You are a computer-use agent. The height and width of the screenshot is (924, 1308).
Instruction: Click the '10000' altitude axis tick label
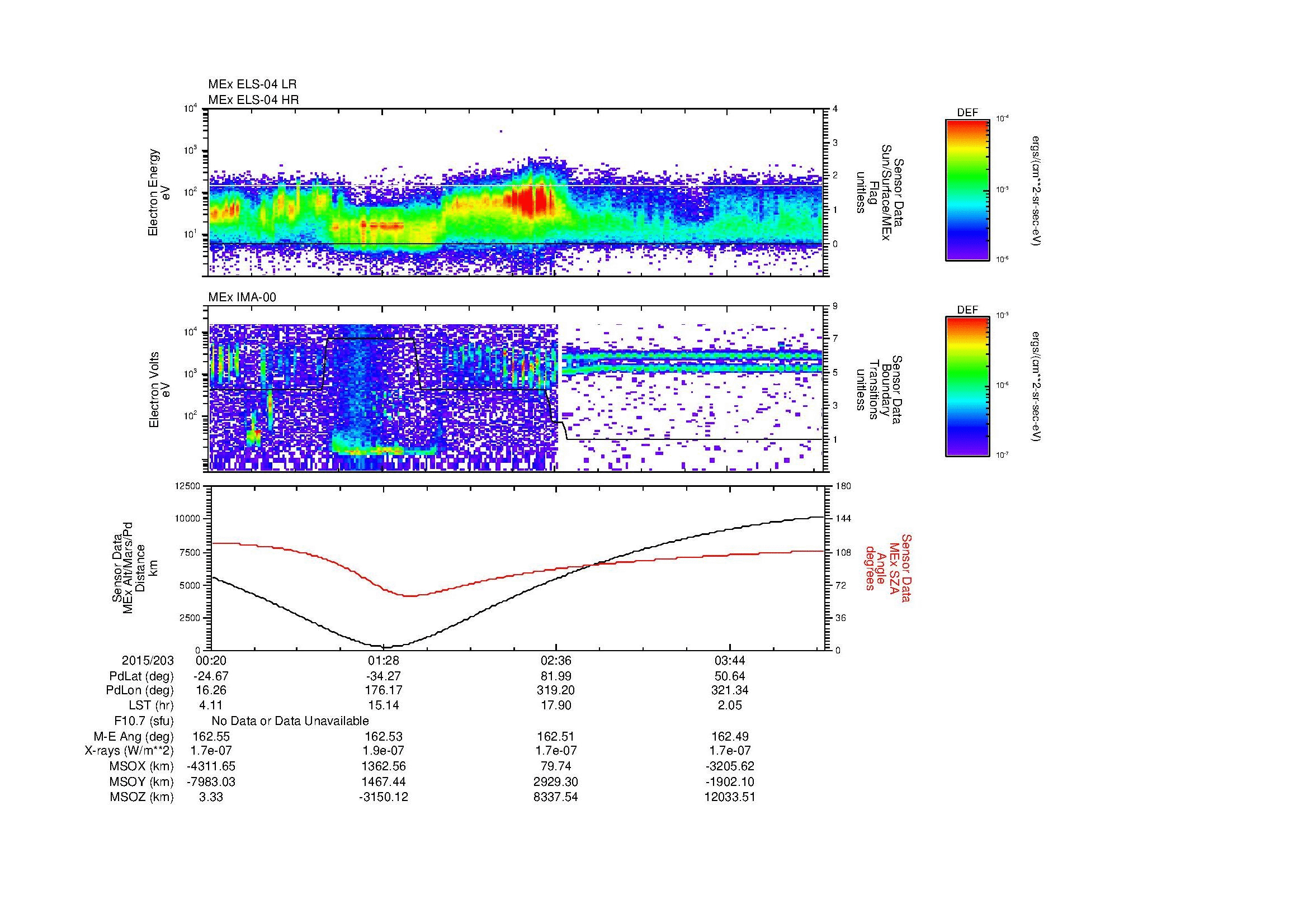tap(188, 519)
